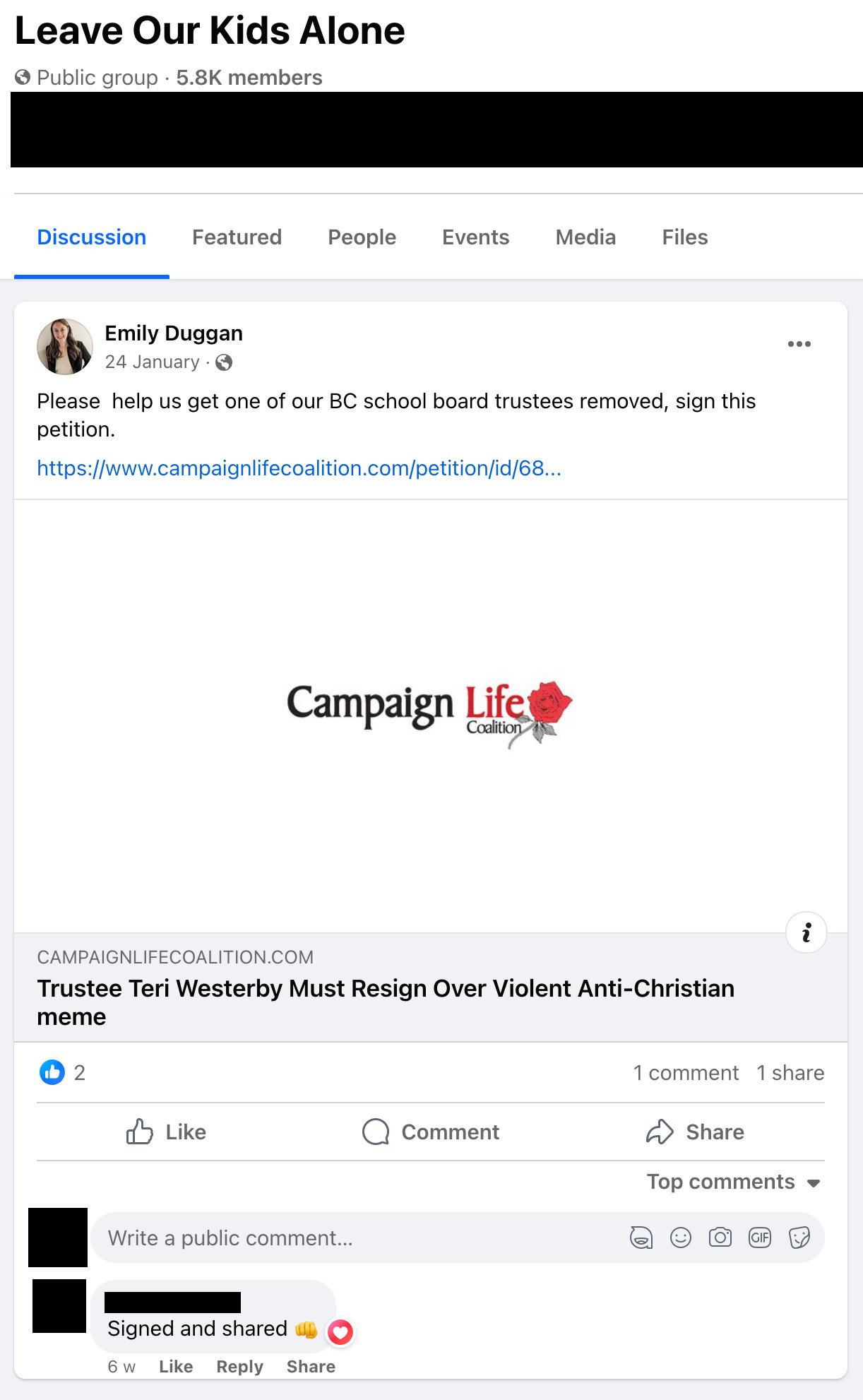
Task: Click the link info icon on preview
Action: tap(807, 932)
